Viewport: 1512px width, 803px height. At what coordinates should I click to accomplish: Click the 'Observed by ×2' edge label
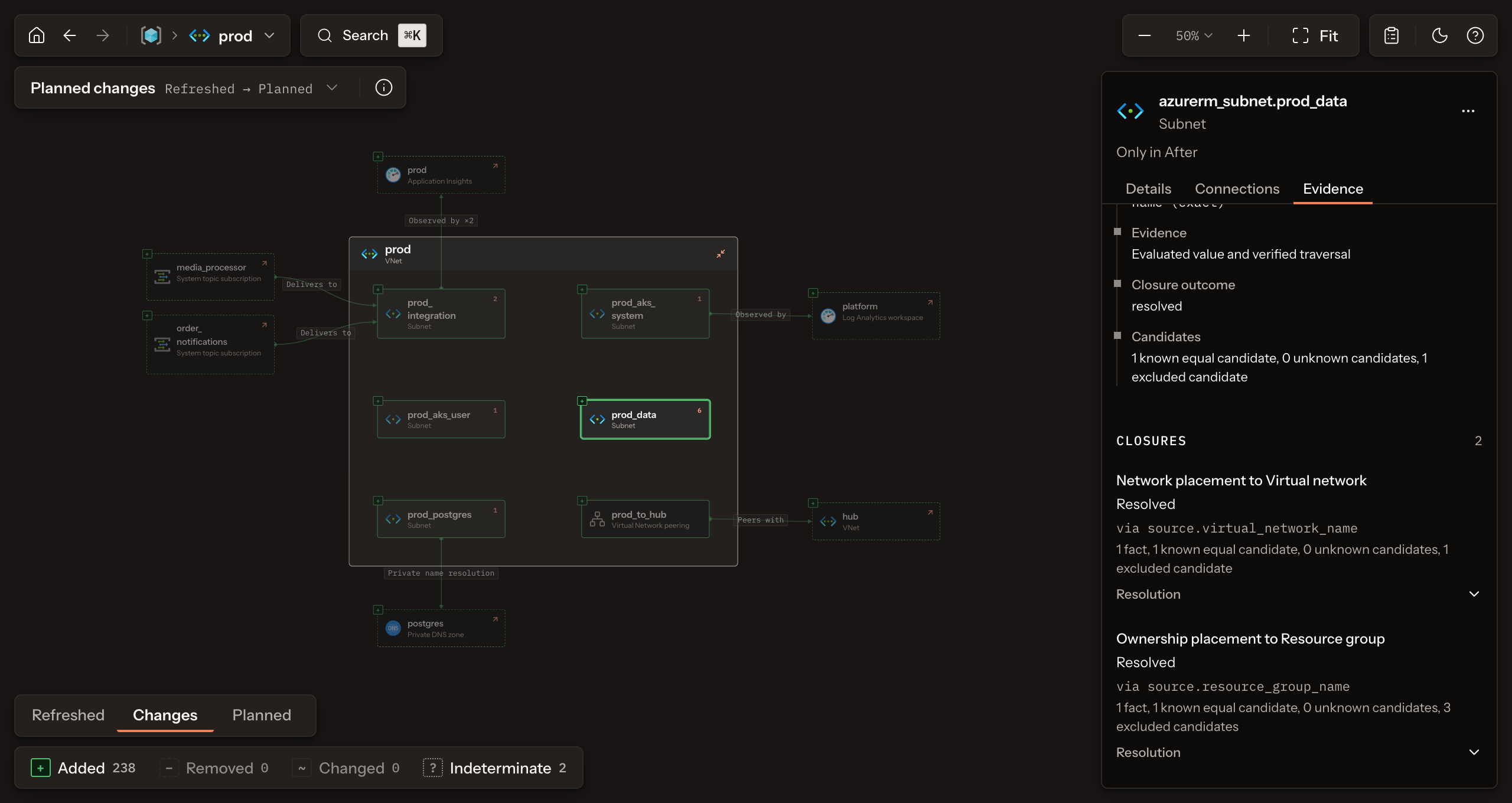pos(441,221)
